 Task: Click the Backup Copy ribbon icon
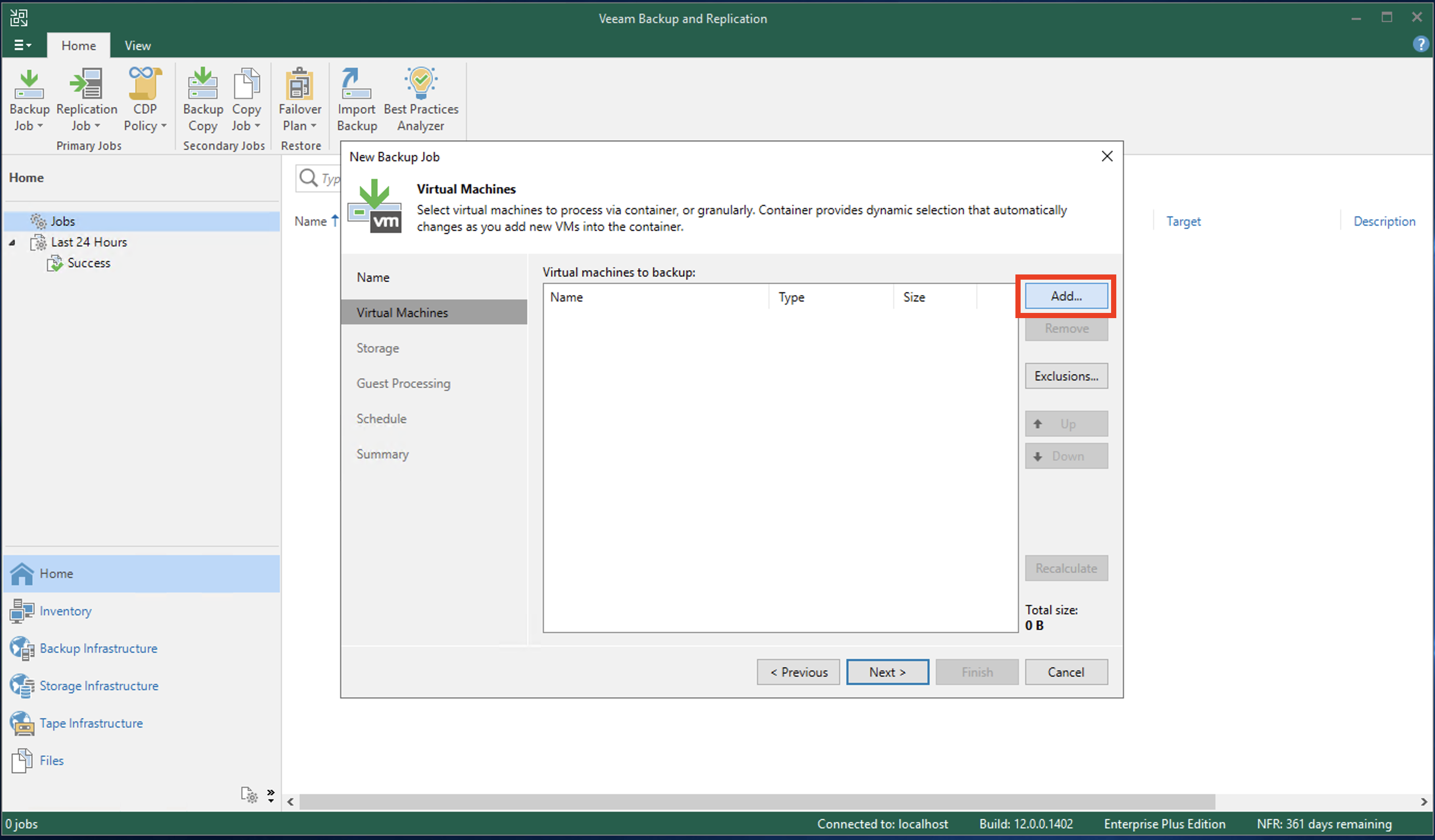click(203, 84)
